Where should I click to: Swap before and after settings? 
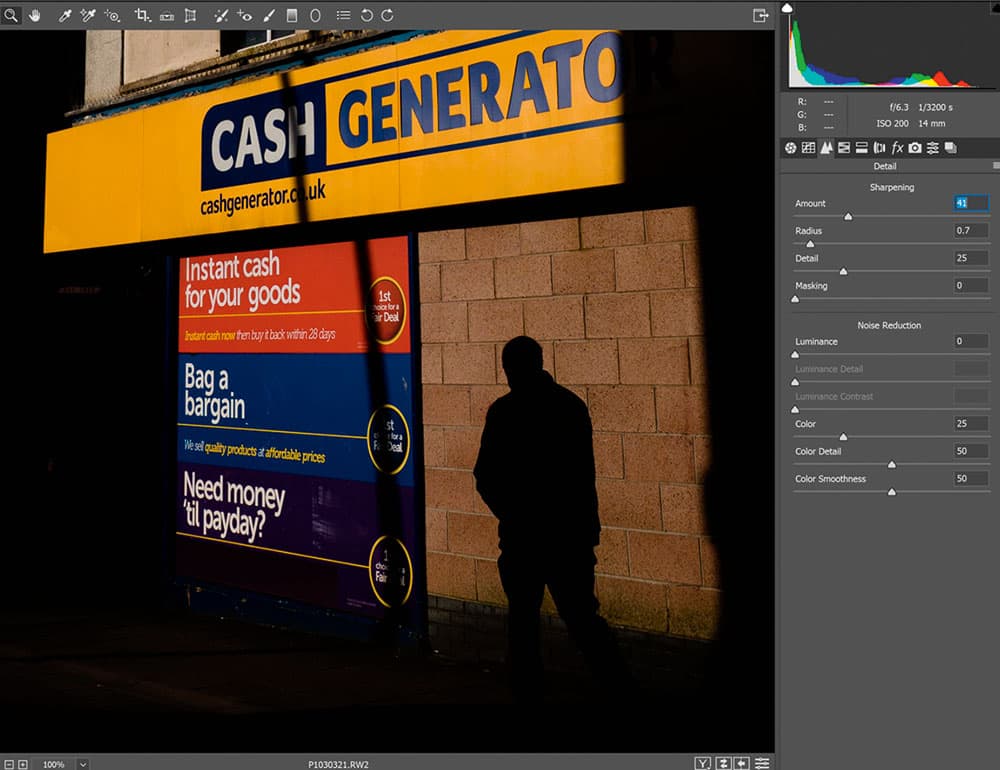click(x=723, y=763)
